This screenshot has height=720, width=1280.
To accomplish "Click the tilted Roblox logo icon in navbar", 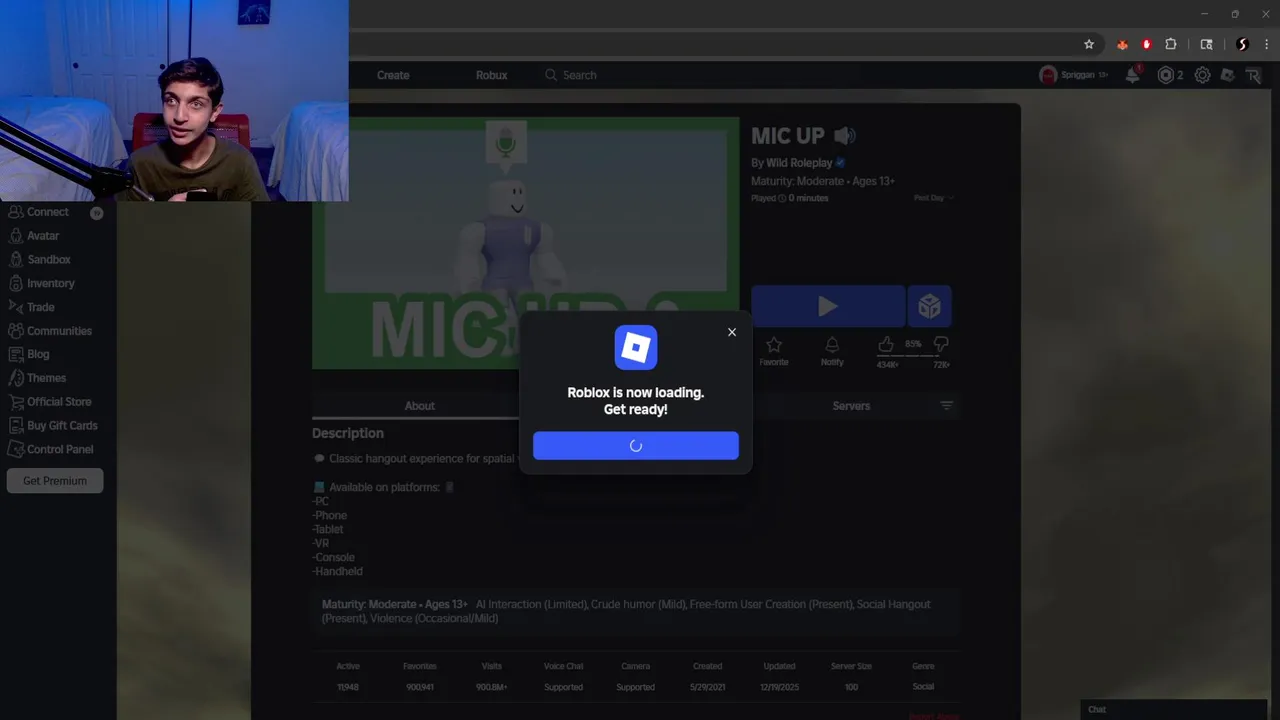I will pos(1227,75).
